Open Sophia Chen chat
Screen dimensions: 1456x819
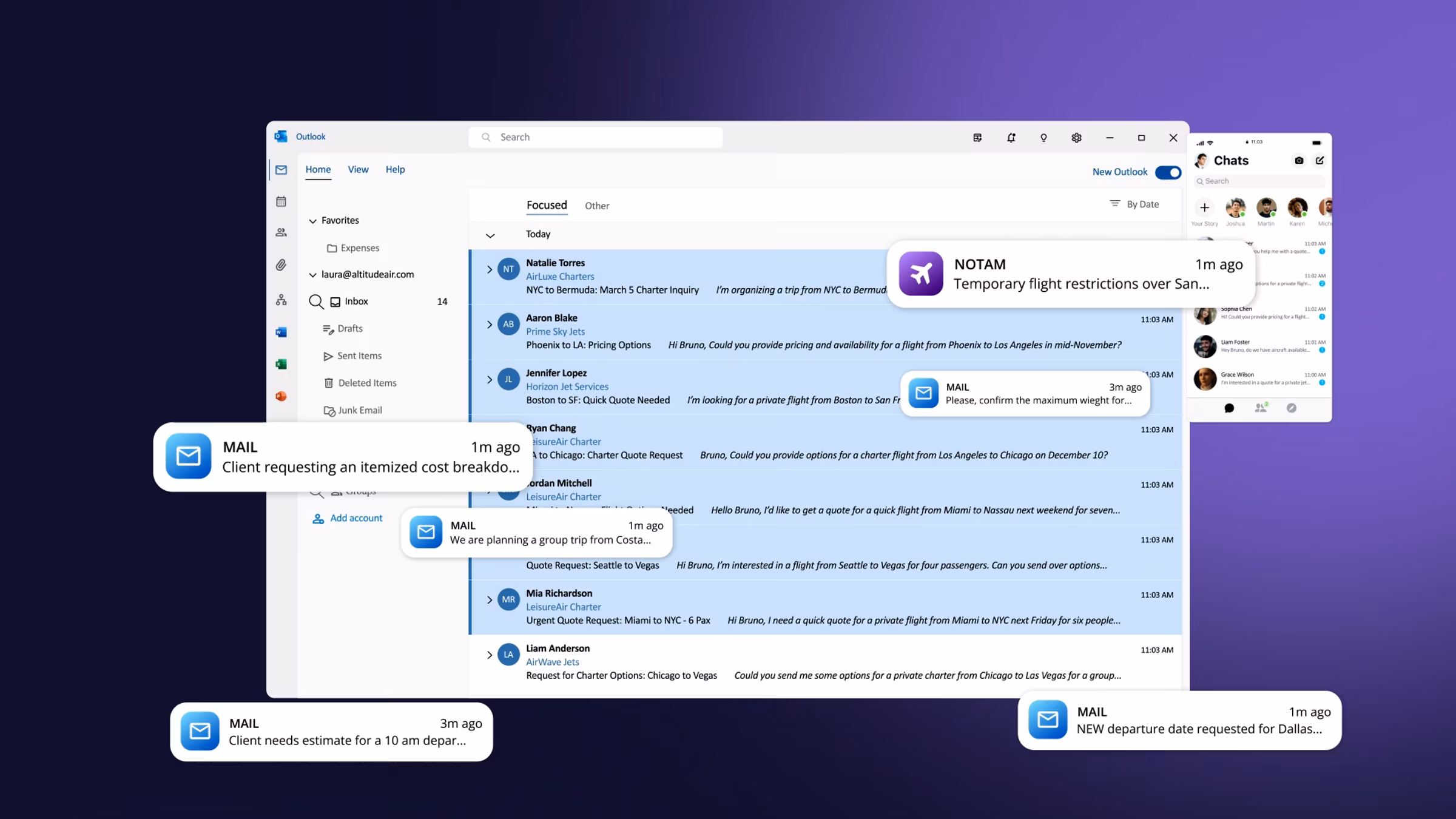tap(1259, 313)
